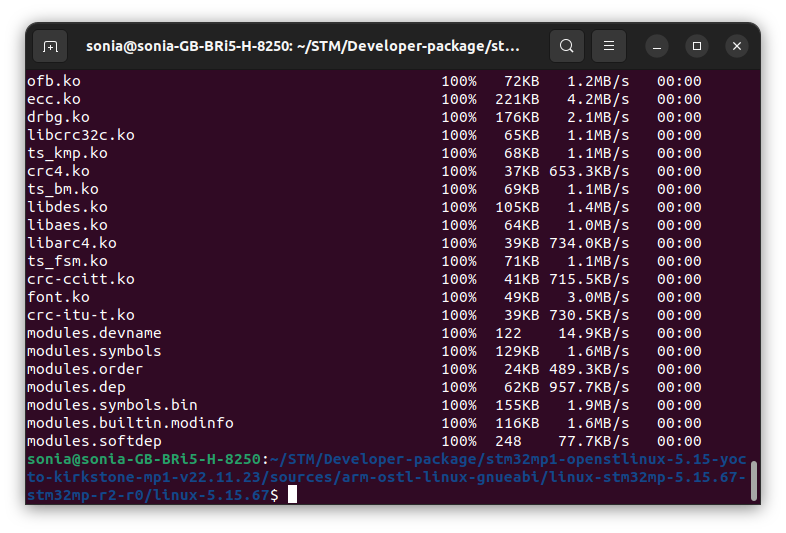Screen dimensions: 786x533
Task: Click the 653.3KB/s transfer speed
Action: (x=589, y=171)
